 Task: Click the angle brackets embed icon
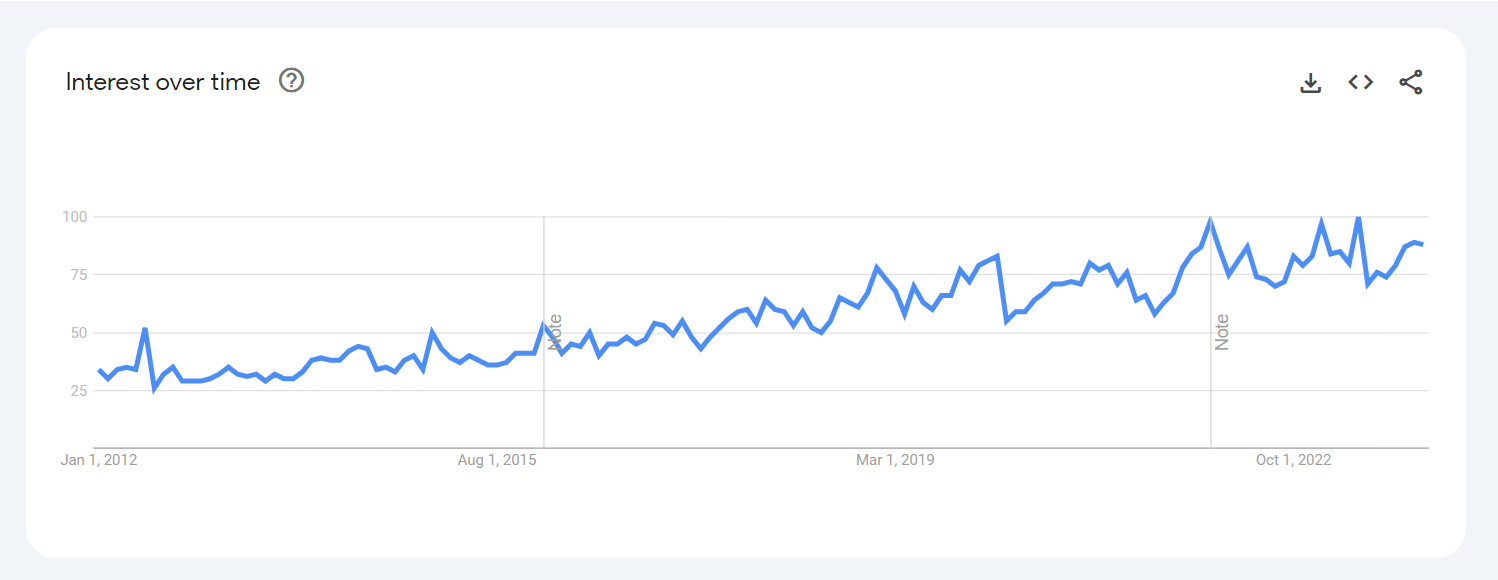point(1360,82)
